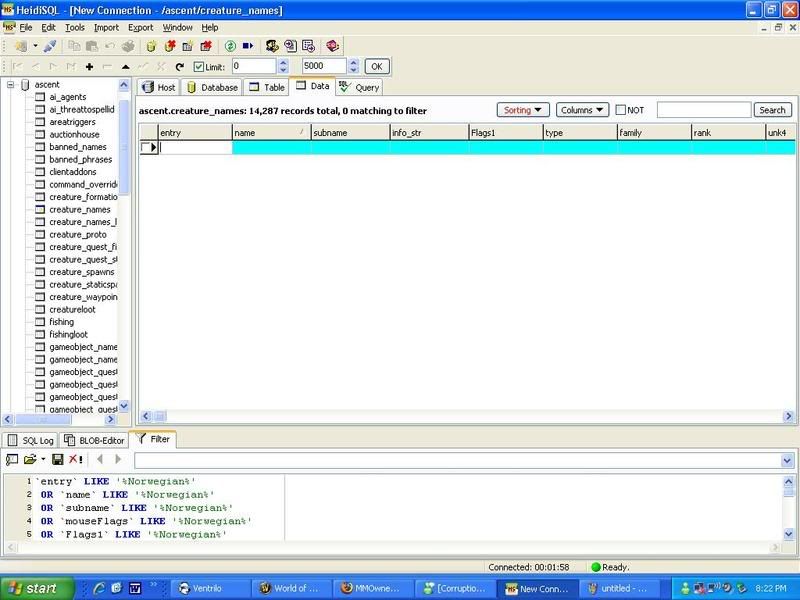Click the black curved-arrow refresh data icon
The height and width of the screenshot is (600, 800).
[x=179, y=67]
